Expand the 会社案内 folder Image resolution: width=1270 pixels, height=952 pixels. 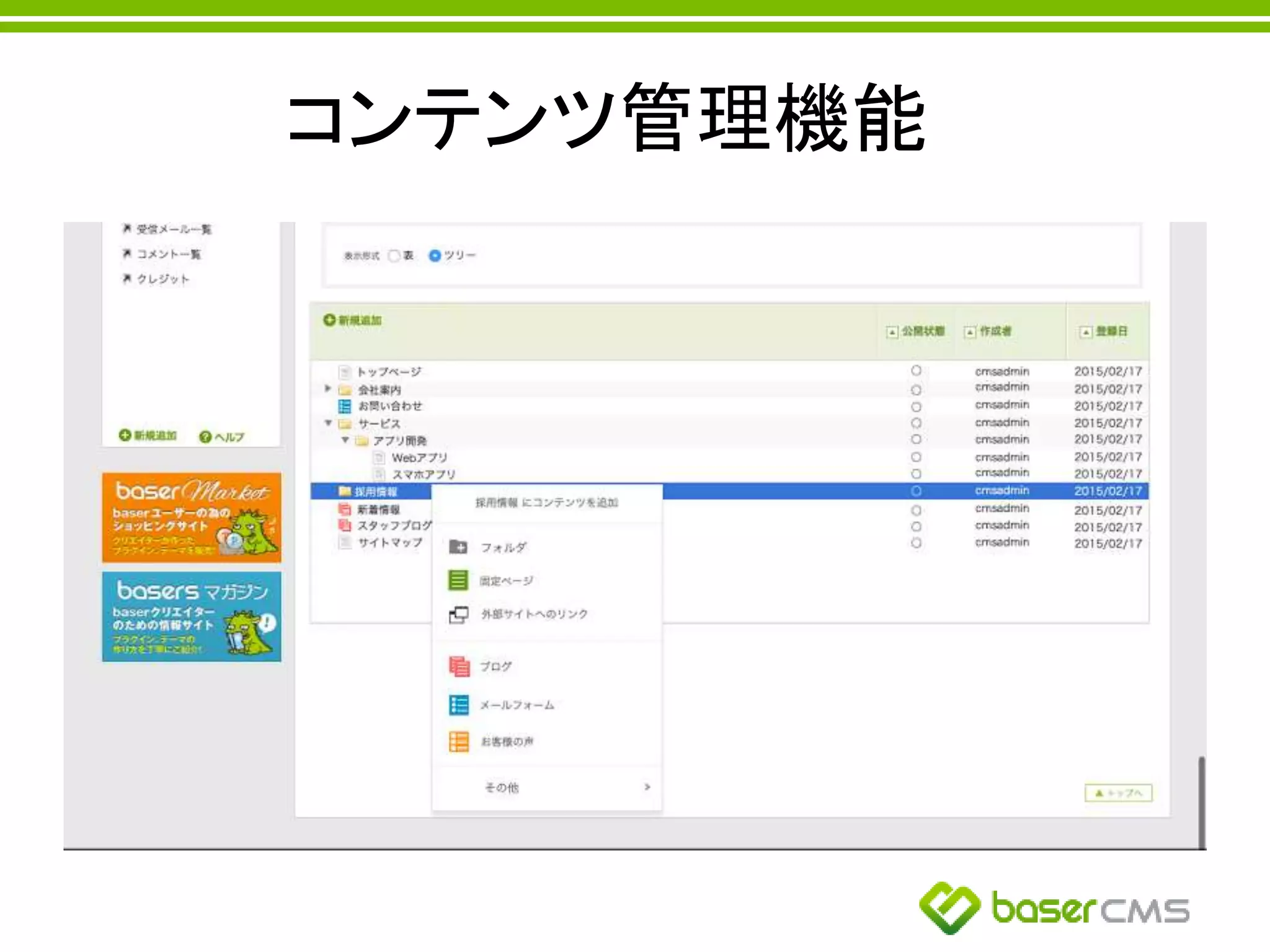click(x=327, y=389)
